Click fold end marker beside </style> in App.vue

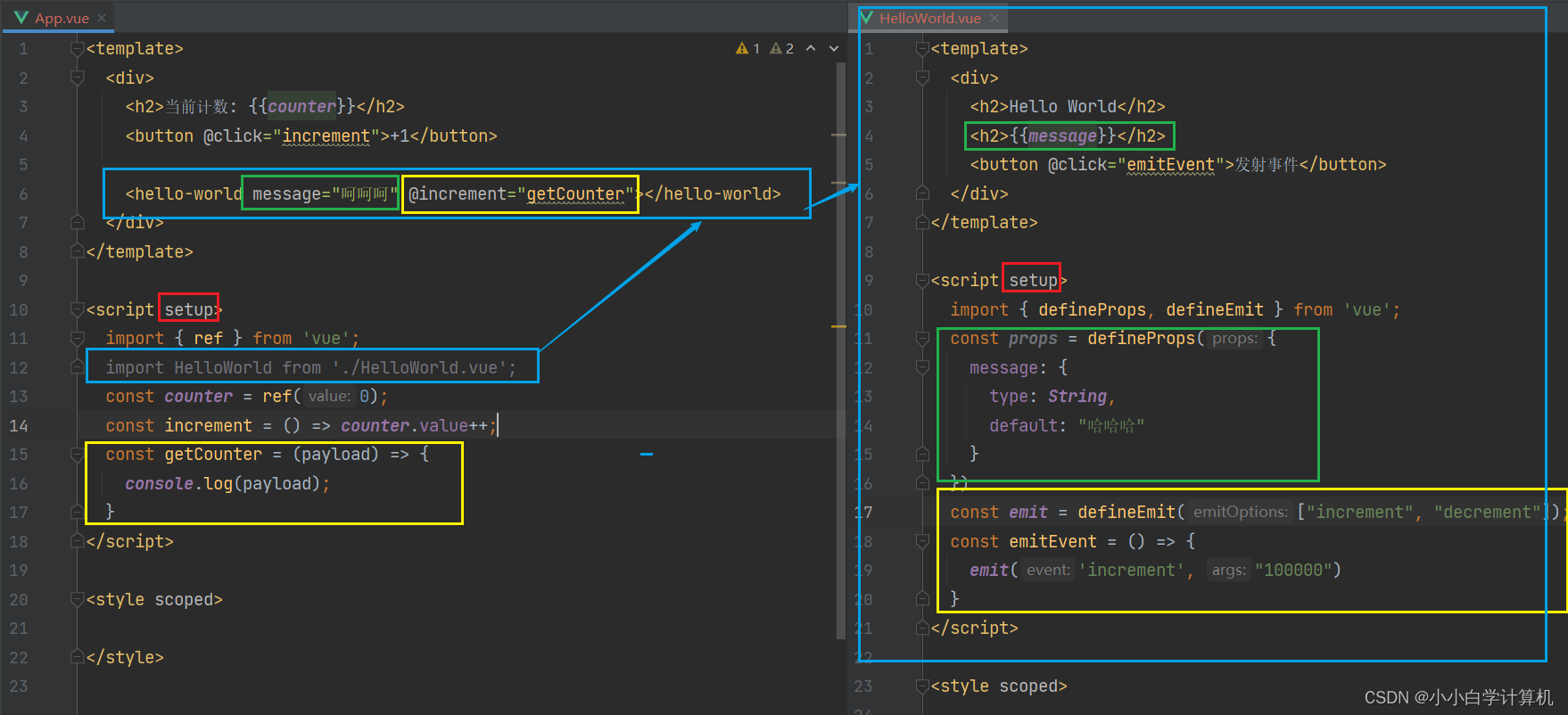[x=78, y=658]
